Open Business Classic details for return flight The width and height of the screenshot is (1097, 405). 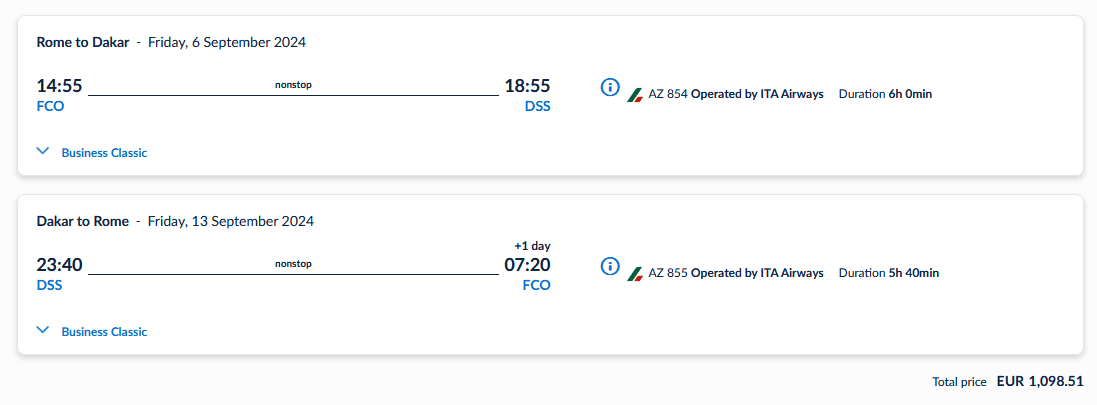click(x=104, y=331)
